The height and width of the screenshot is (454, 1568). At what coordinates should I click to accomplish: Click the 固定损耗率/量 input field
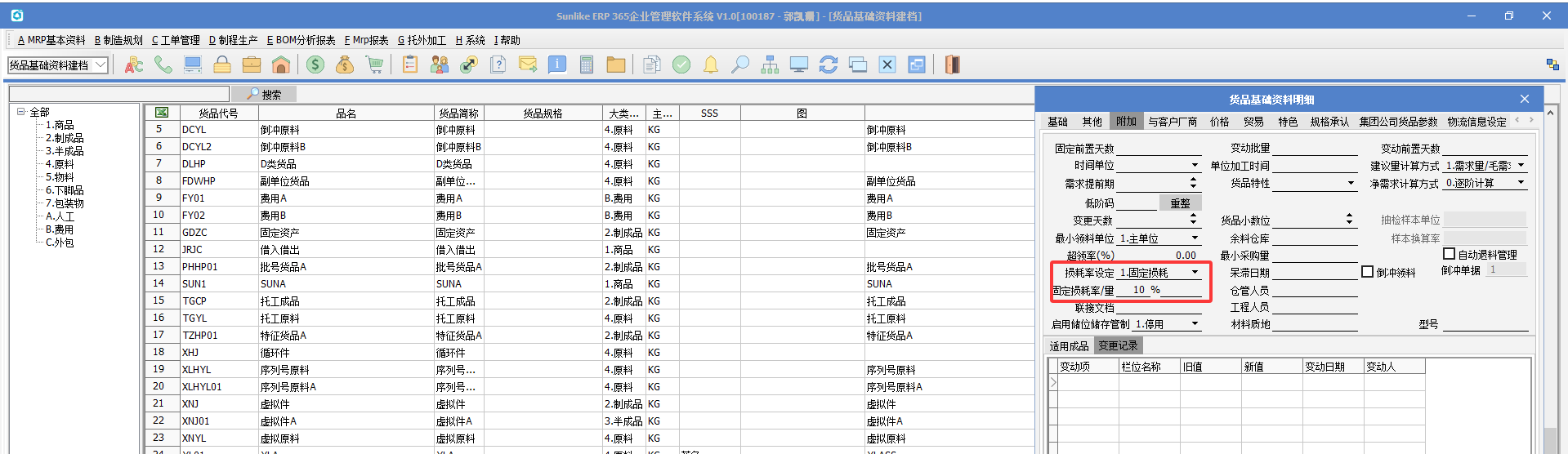(x=1159, y=290)
